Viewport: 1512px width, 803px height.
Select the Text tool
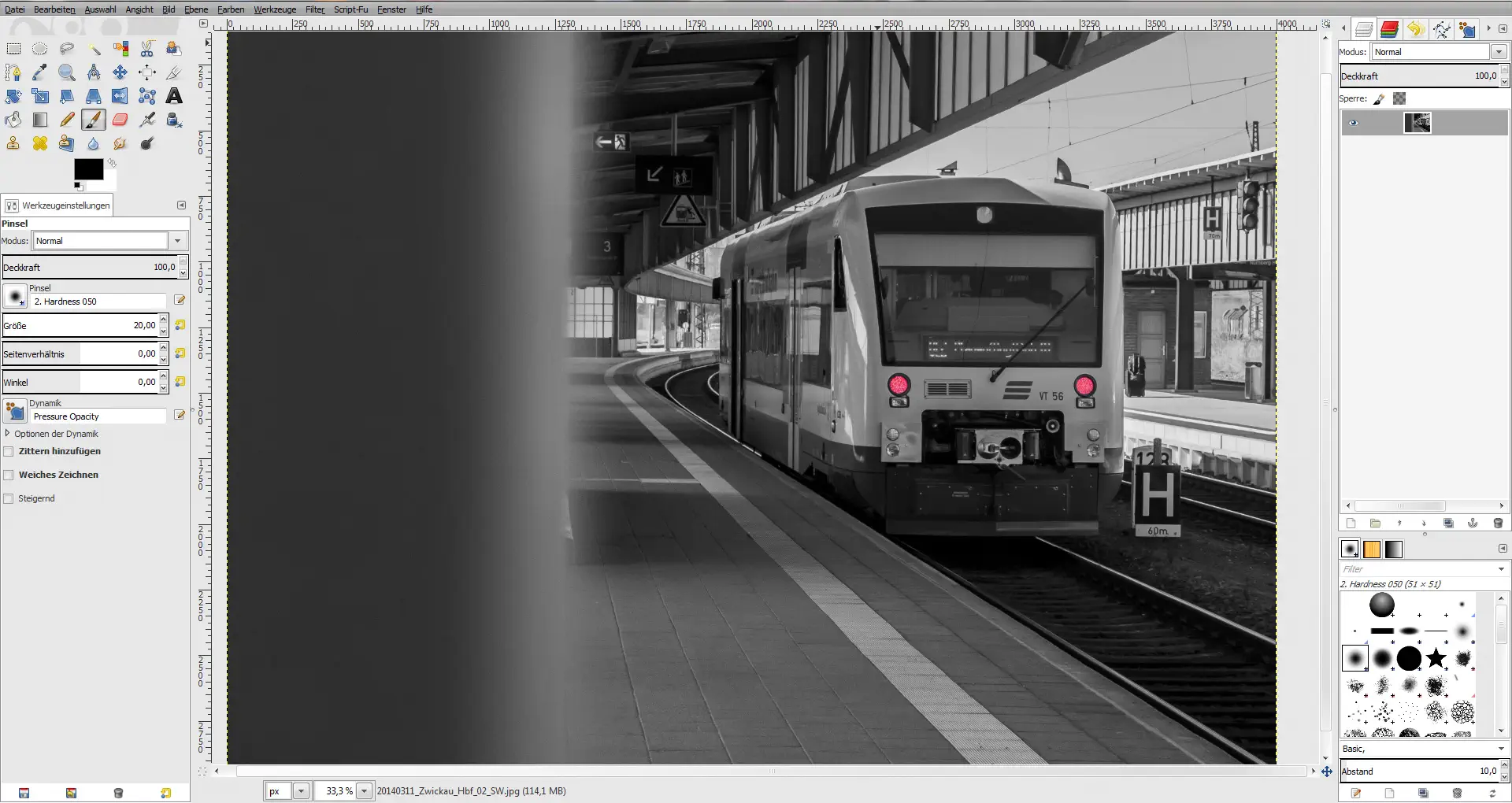[174, 96]
